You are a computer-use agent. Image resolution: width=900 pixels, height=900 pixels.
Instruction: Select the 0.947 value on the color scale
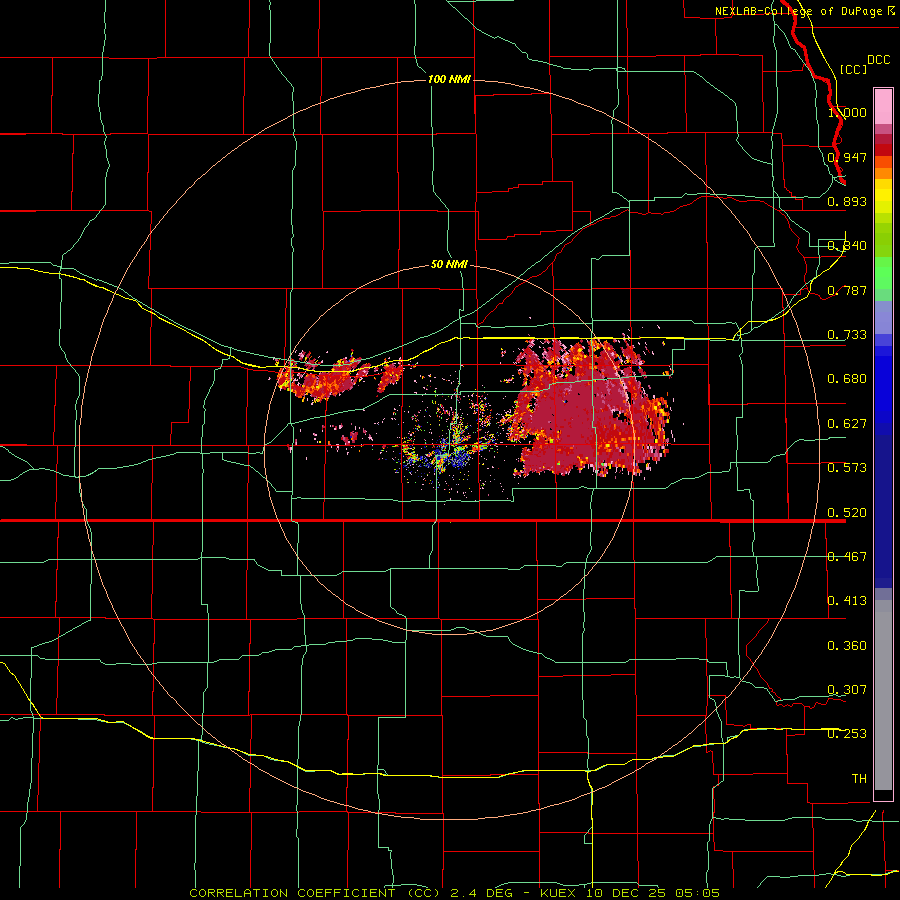[x=847, y=157]
